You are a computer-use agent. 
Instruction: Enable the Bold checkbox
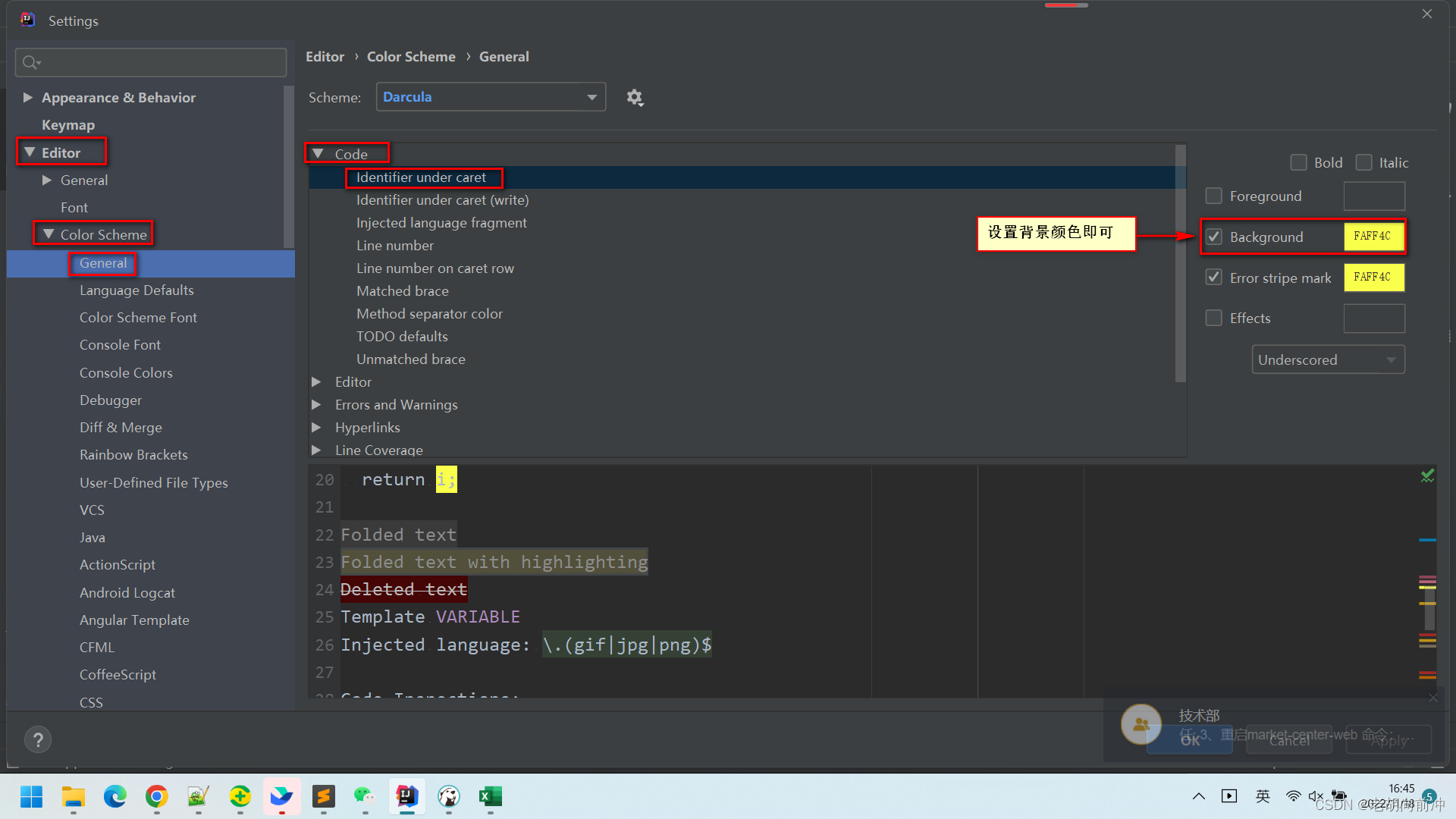click(1298, 162)
